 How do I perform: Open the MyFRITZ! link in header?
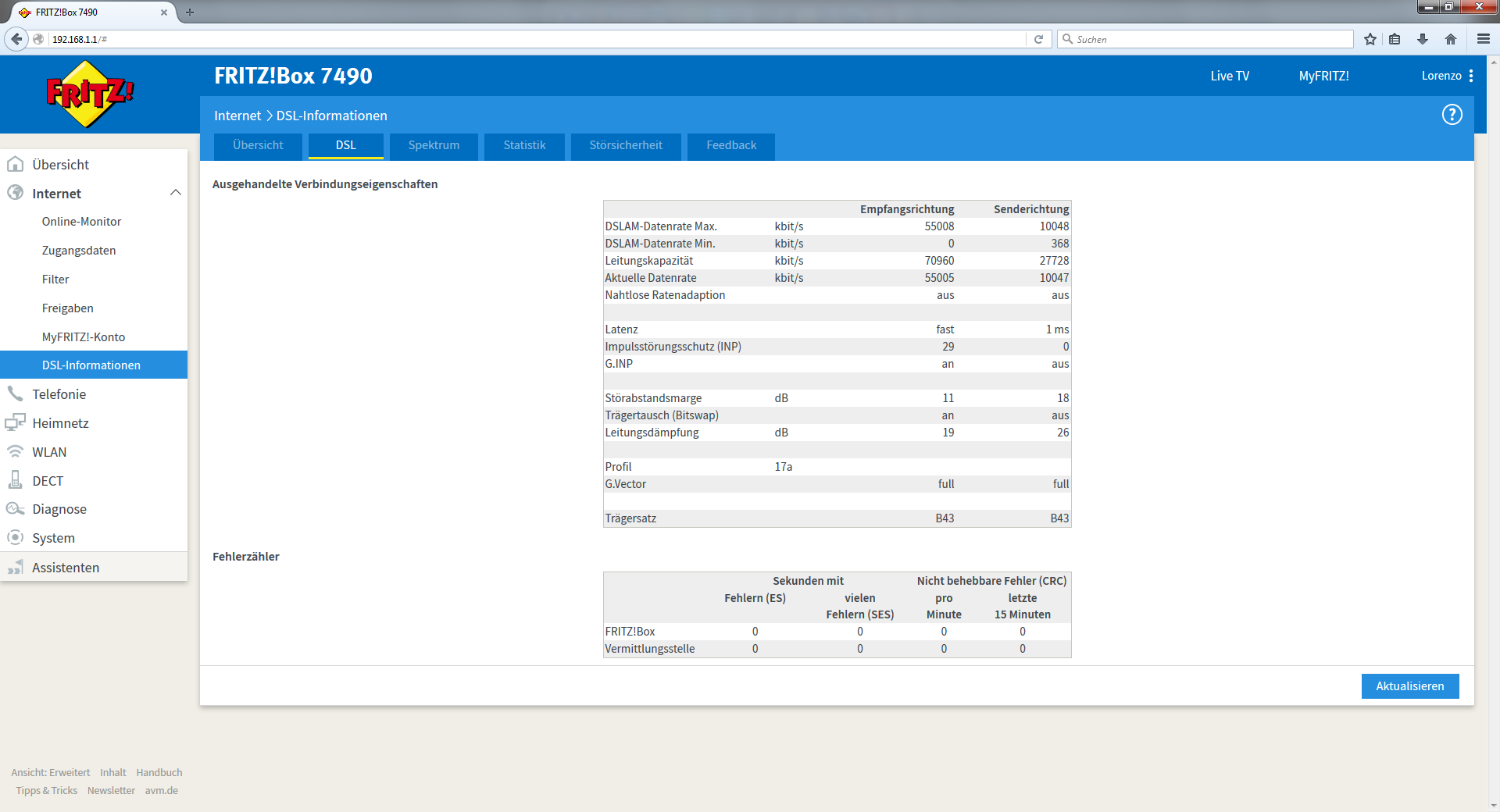(x=1323, y=76)
